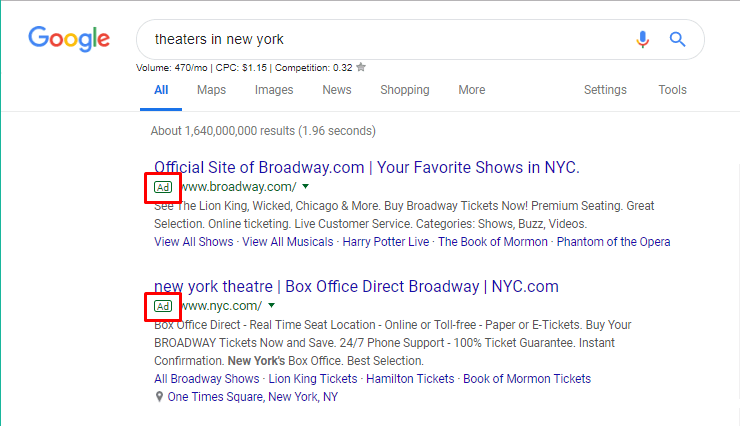
Task: Open the One Times Square, New York, NY address
Action: pyautogui.click(x=252, y=397)
